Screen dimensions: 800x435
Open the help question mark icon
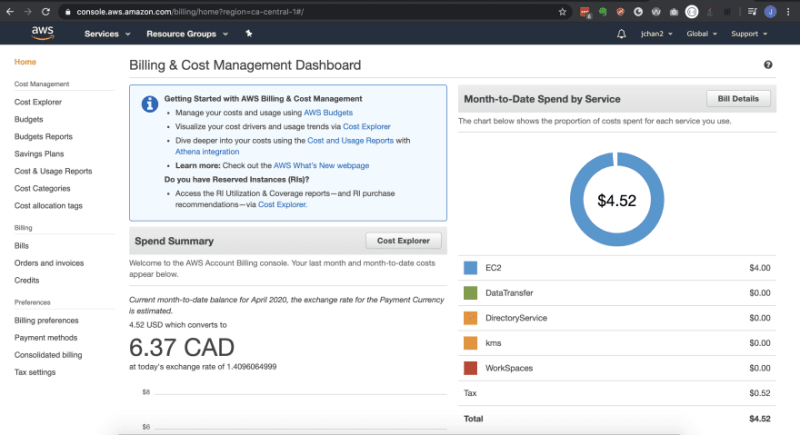[768, 65]
